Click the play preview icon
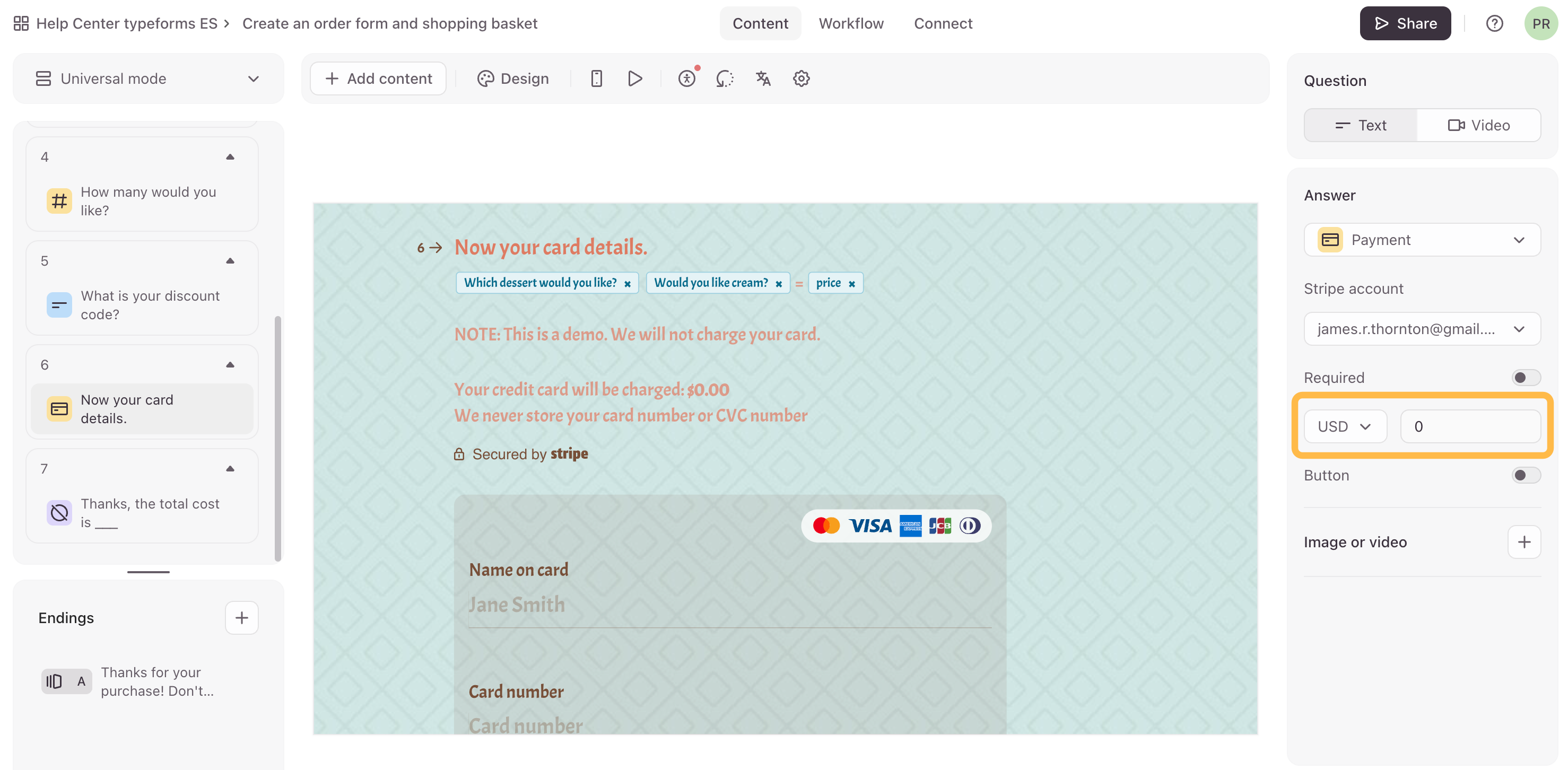The image size is (1568, 770). pos(635,78)
